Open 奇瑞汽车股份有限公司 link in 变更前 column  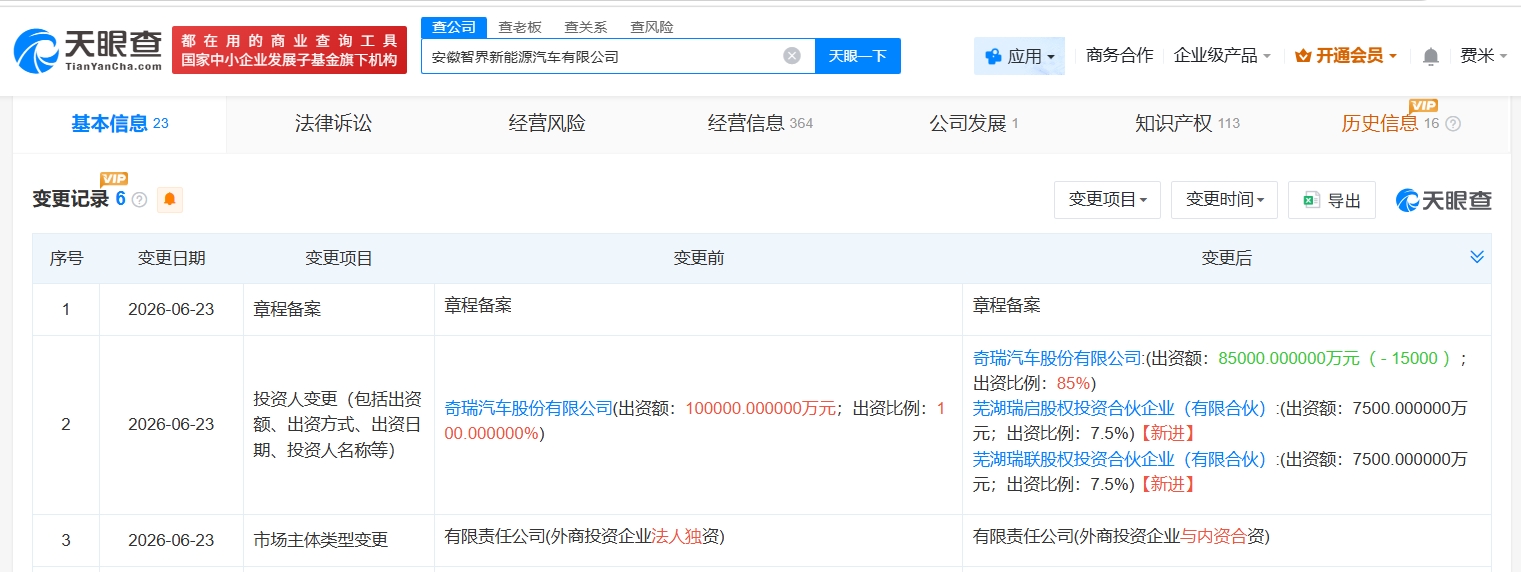pos(528,408)
